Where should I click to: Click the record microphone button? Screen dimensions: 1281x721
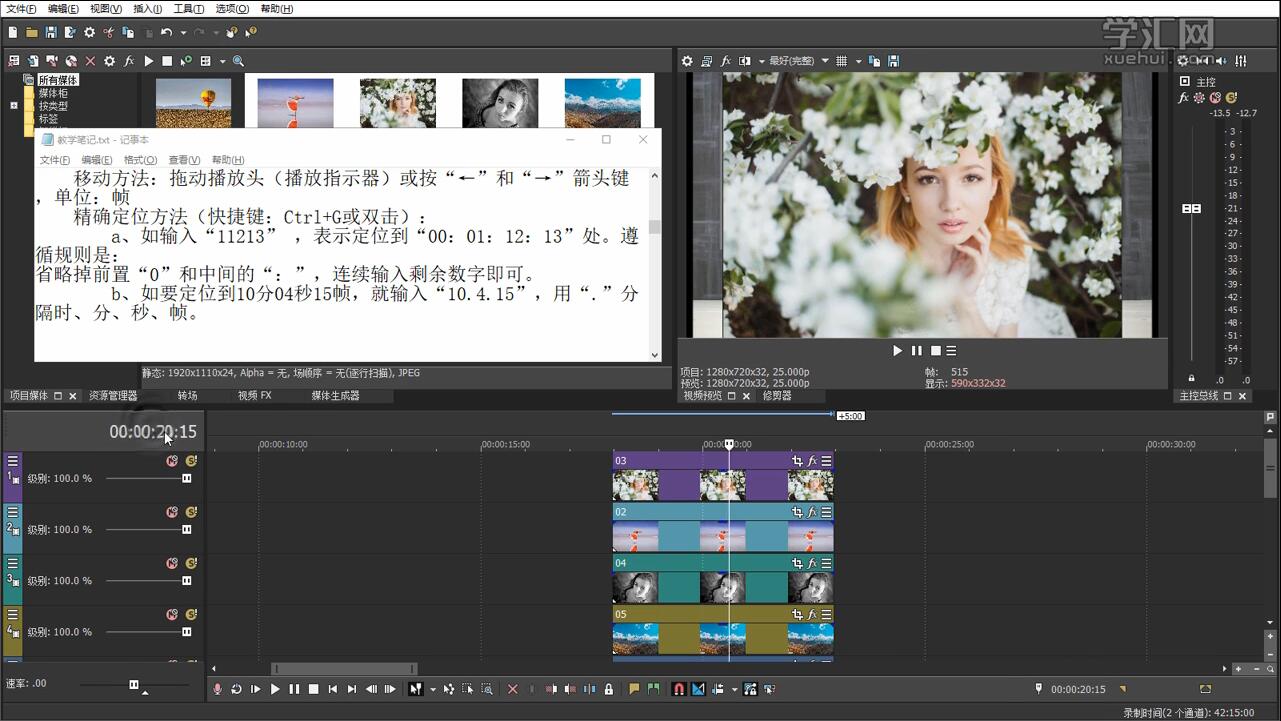[218, 689]
